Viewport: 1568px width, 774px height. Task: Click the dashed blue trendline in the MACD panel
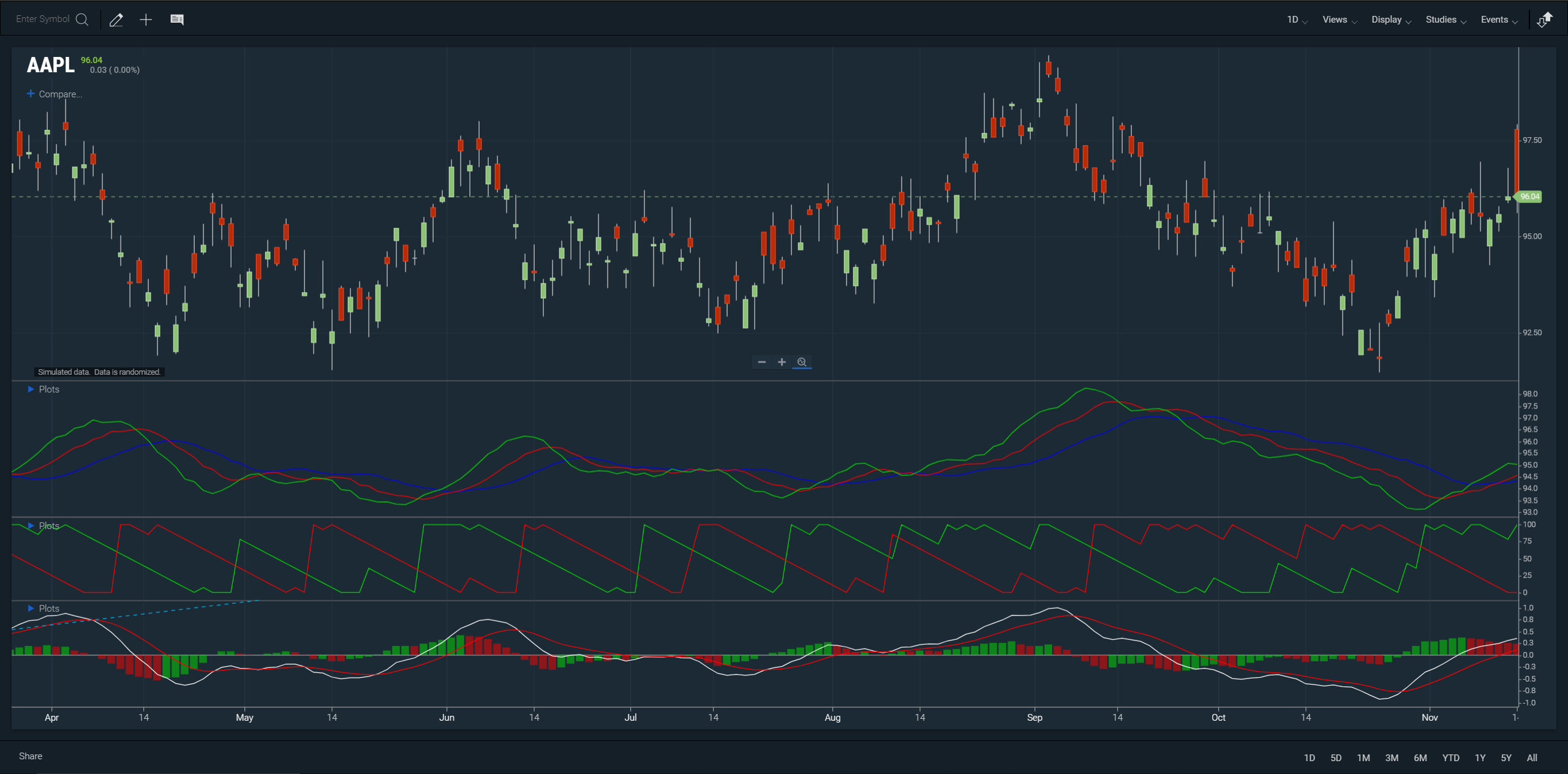pyautogui.click(x=136, y=615)
